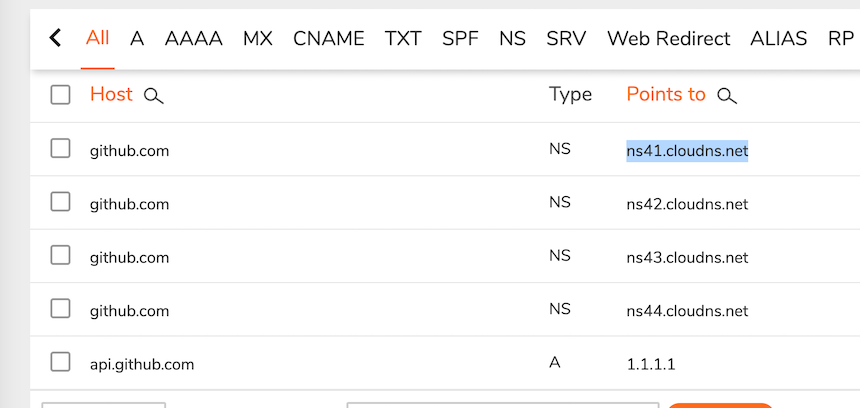Sort by the Points to column header
860x408 pixels.
(x=666, y=94)
